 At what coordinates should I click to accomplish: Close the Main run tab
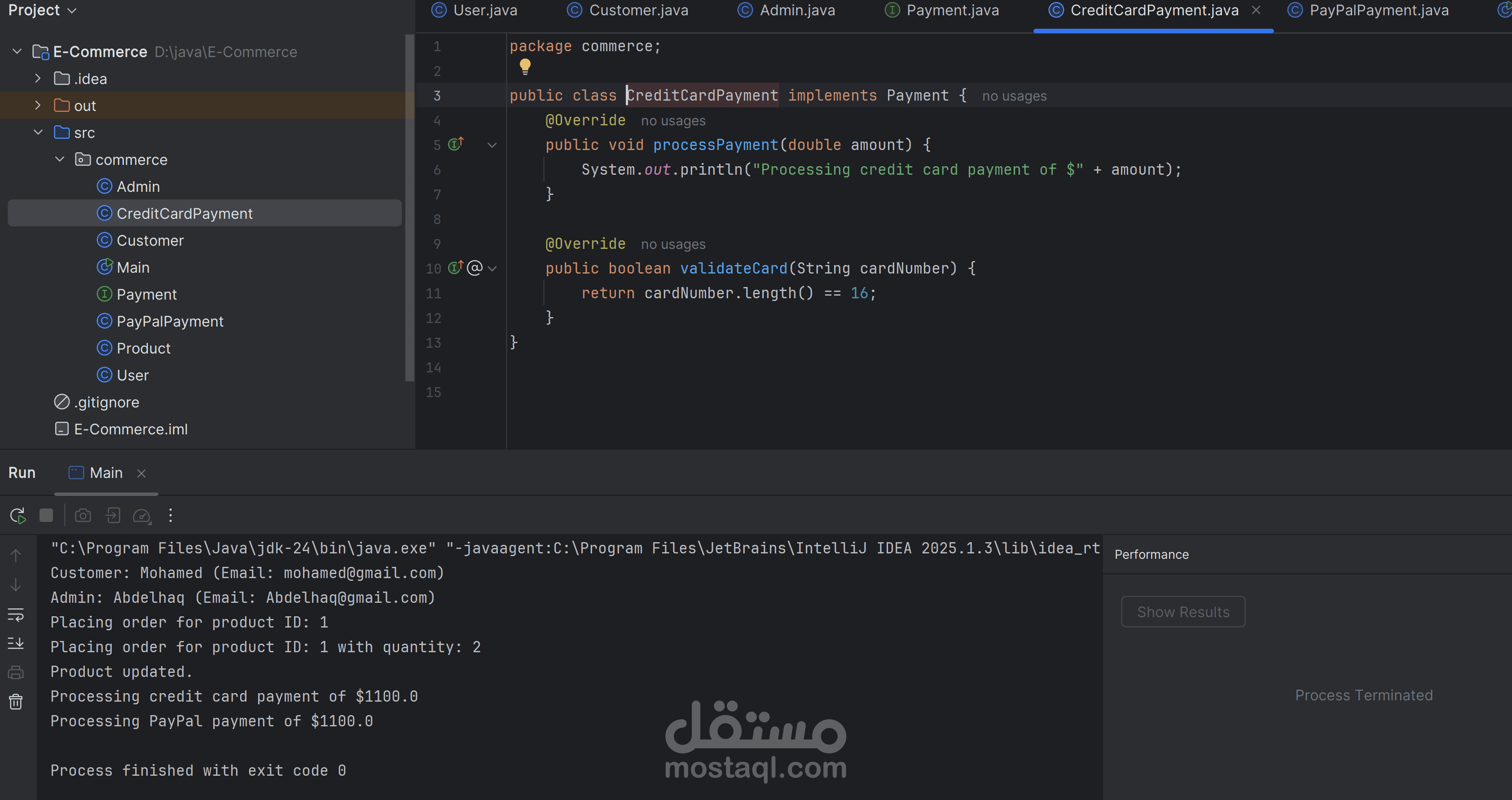[141, 473]
